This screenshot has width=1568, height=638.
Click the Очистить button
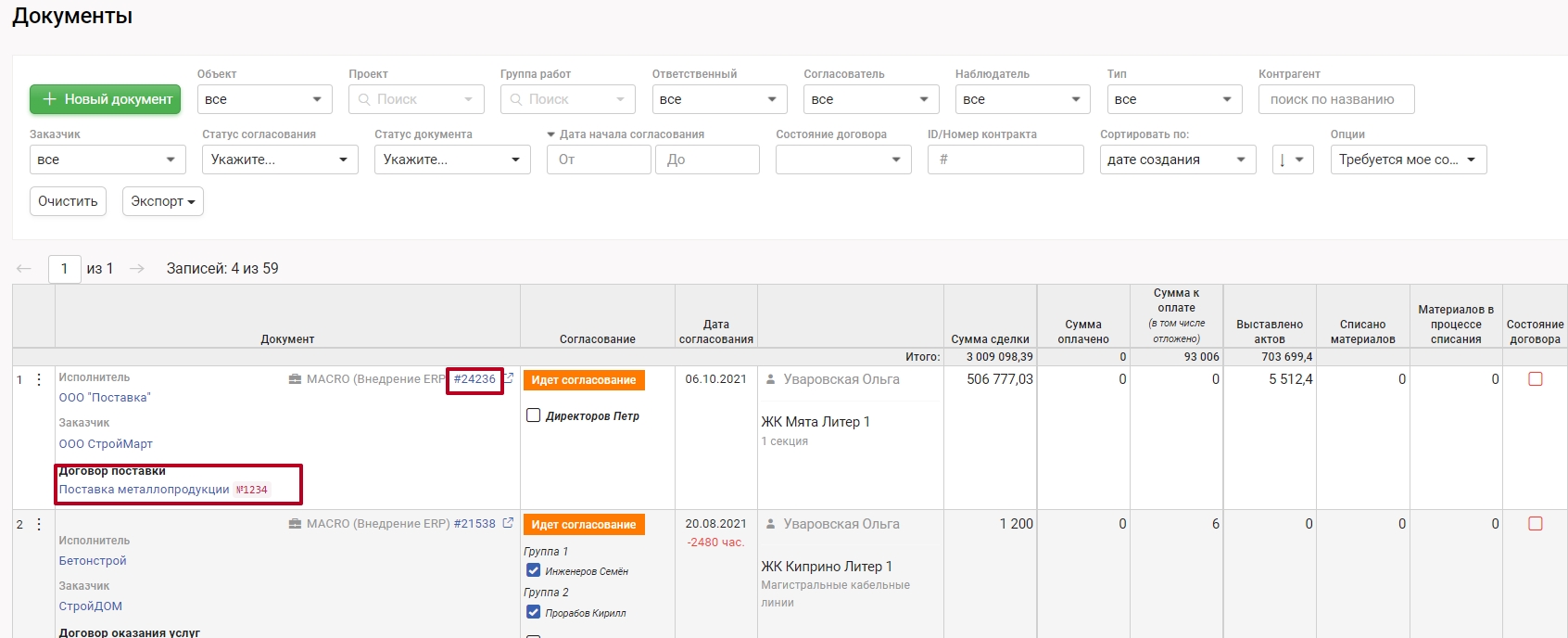pos(68,201)
